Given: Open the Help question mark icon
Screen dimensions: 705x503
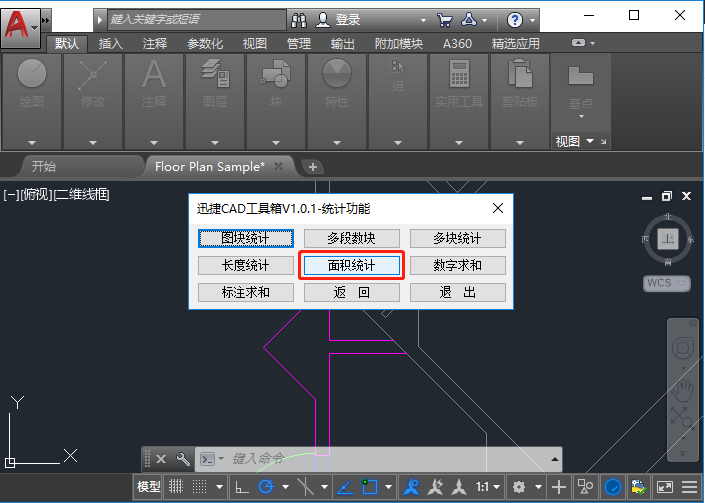Looking at the screenshot, I should [x=514, y=20].
